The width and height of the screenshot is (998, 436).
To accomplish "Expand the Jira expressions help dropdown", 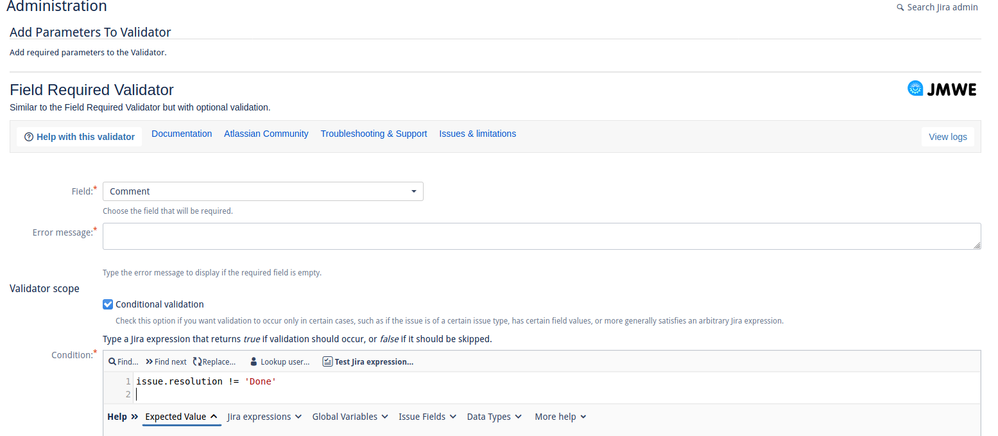I will (264, 417).
